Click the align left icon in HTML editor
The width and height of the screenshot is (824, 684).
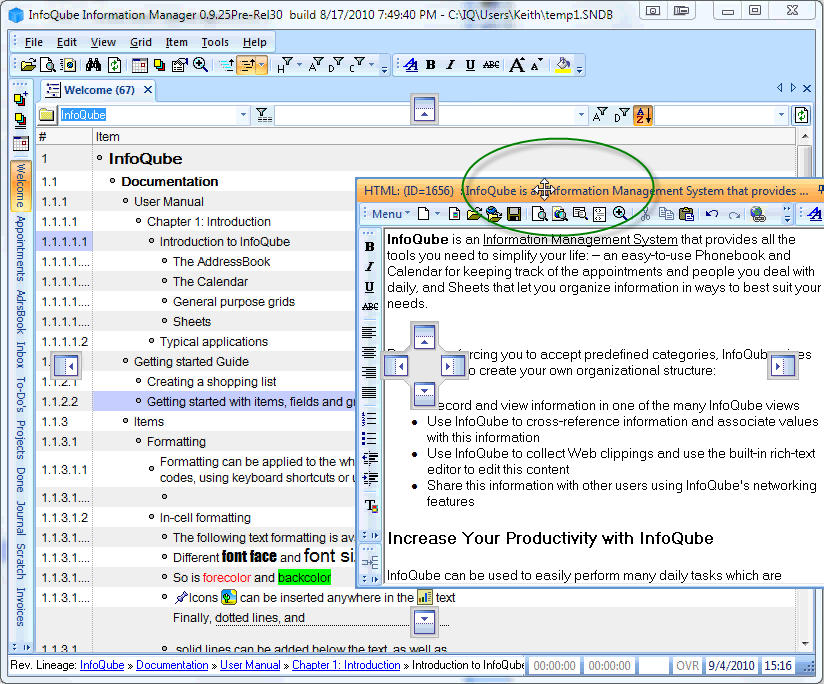[x=369, y=332]
